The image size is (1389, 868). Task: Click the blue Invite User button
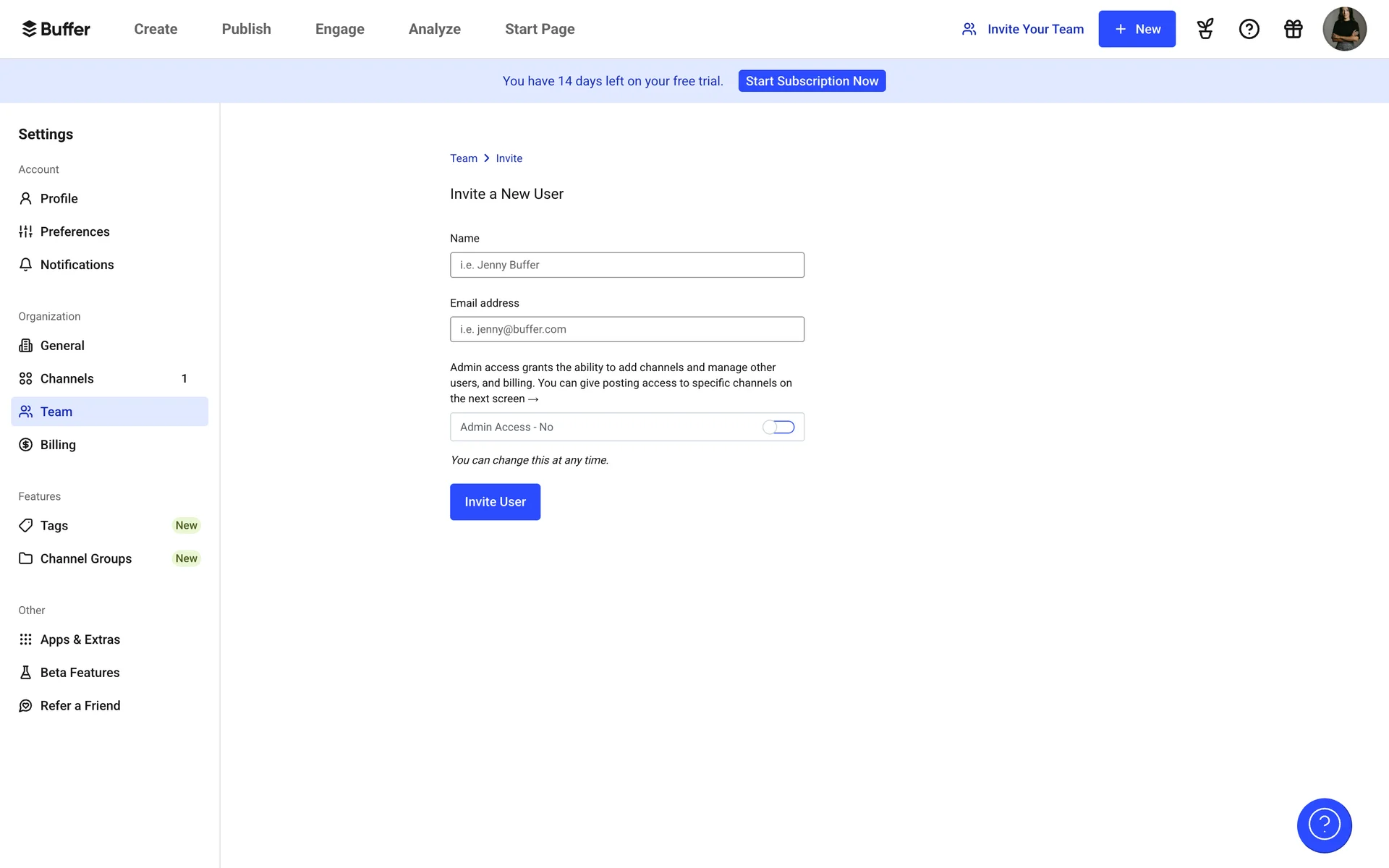[495, 502]
